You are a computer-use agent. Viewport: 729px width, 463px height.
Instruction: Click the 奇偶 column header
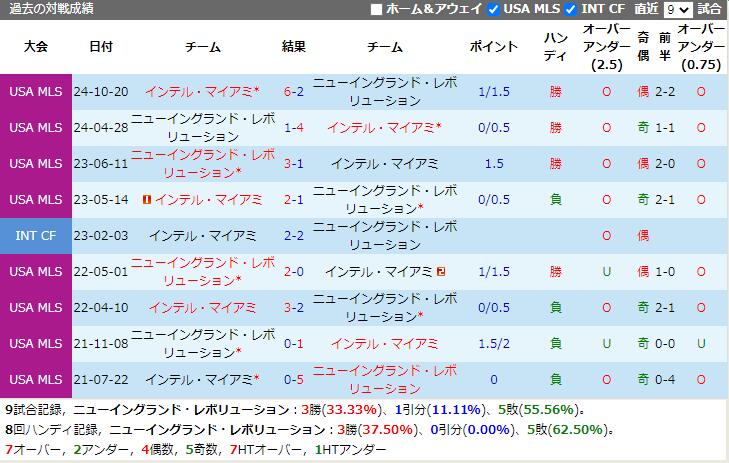coord(643,46)
